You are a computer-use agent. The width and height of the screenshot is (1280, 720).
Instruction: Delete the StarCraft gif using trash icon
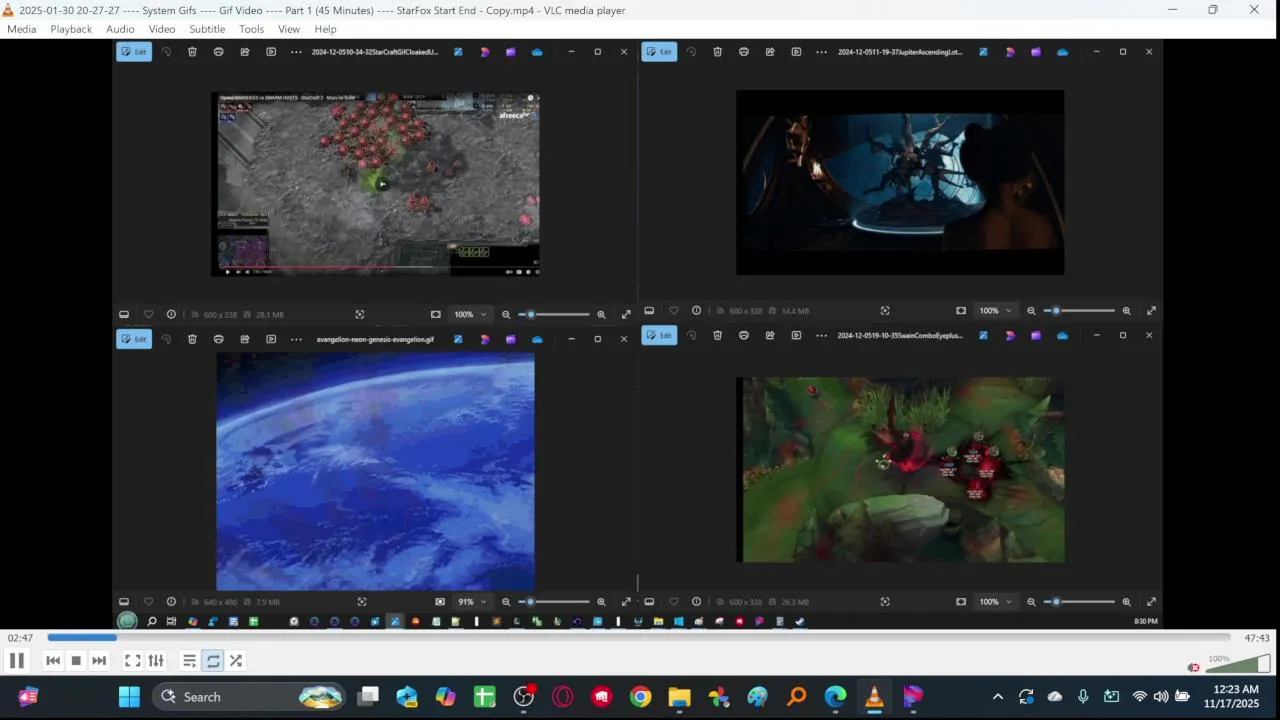click(x=192, y=52)
